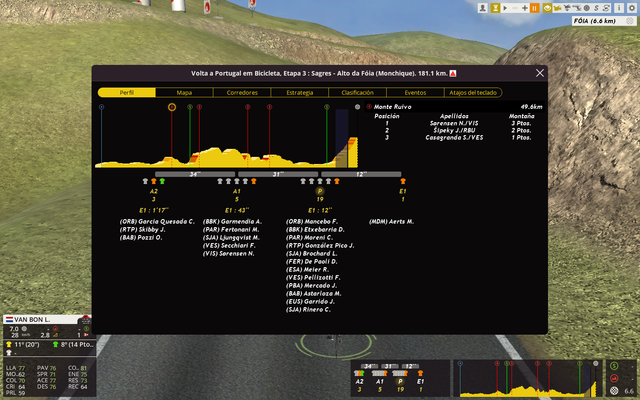Click the green sprint icon bottom right
The height and width of the screenshot is (400, 640).
click(x=614, y=366)
